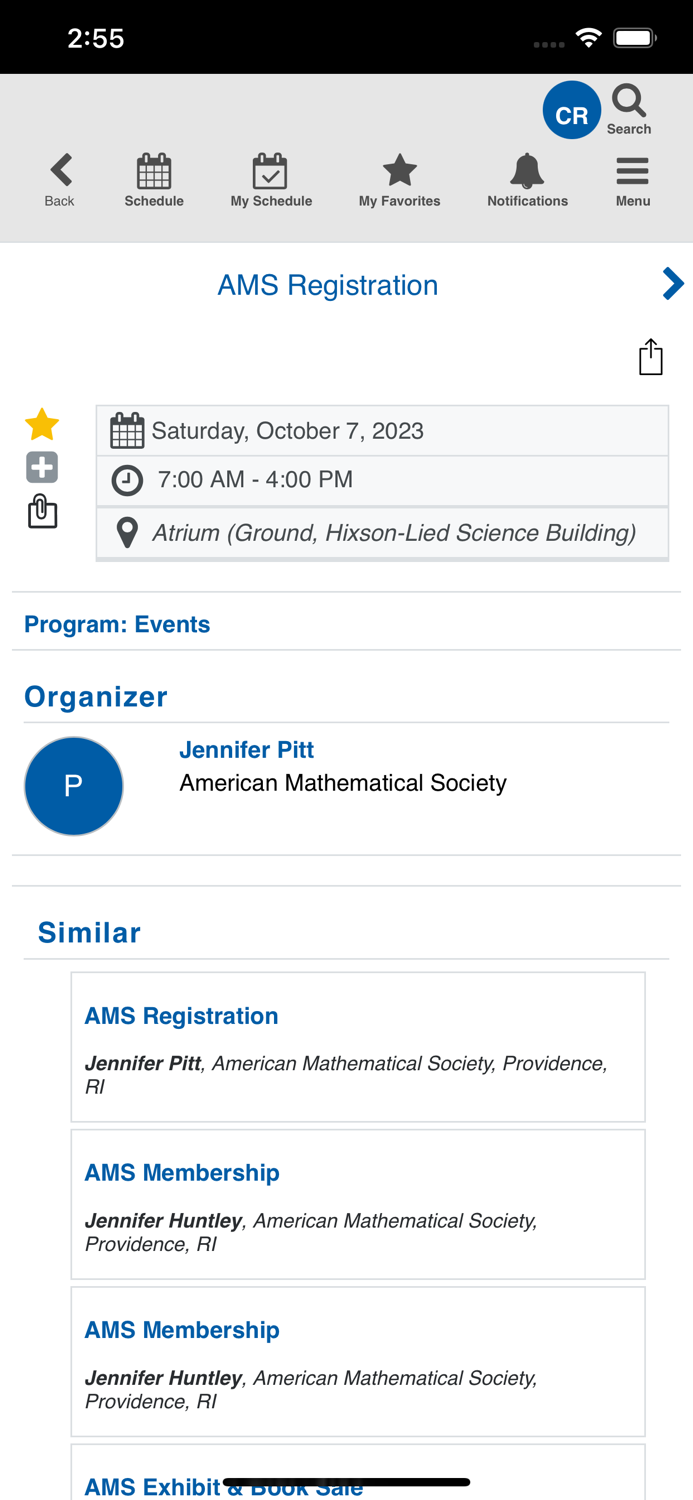The image size is (693, 1500).
Task: Check Notifications
Action: tap(527, 178)
